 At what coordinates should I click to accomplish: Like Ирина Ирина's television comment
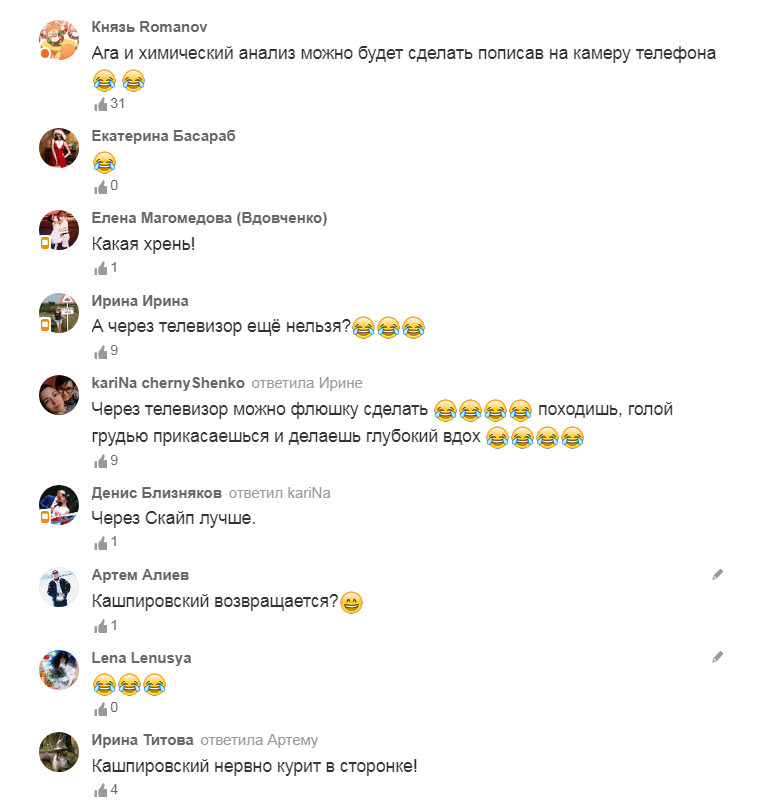[100, 352]
